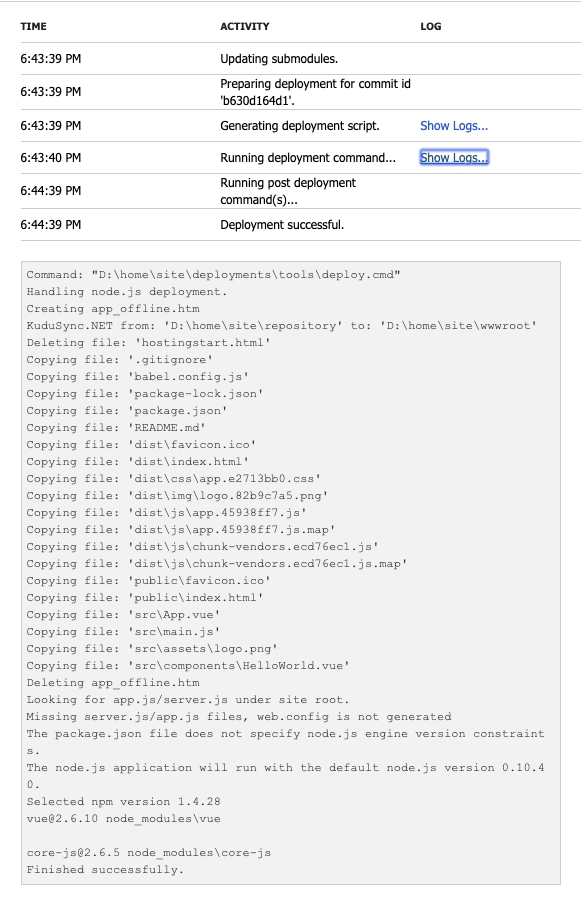Click Show Logs for Running deployment command
Screen dimensions: 581x922
pos(454,158)
